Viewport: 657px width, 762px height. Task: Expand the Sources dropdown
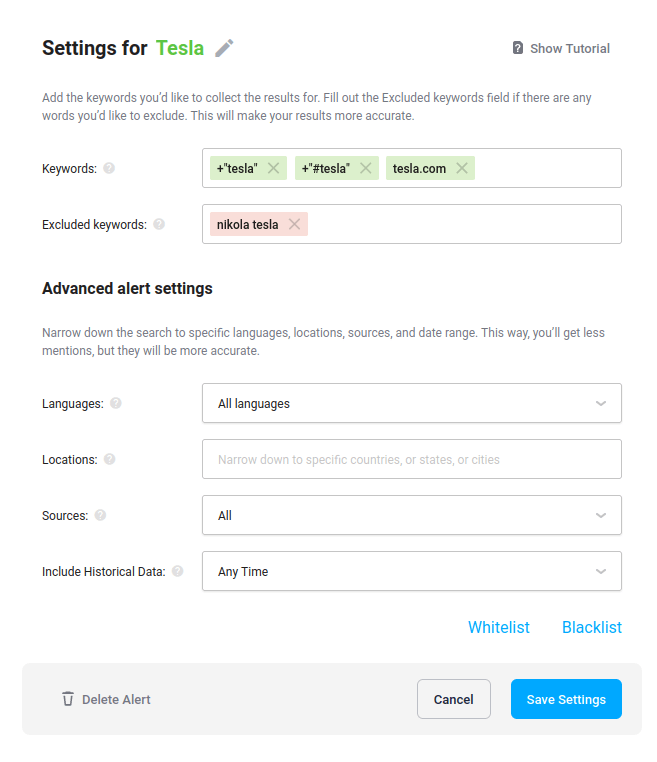411,515
